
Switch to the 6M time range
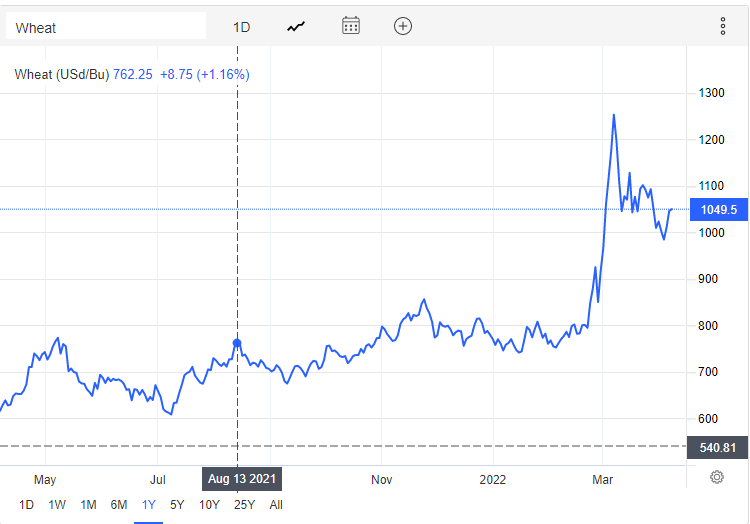pos(119,505)
